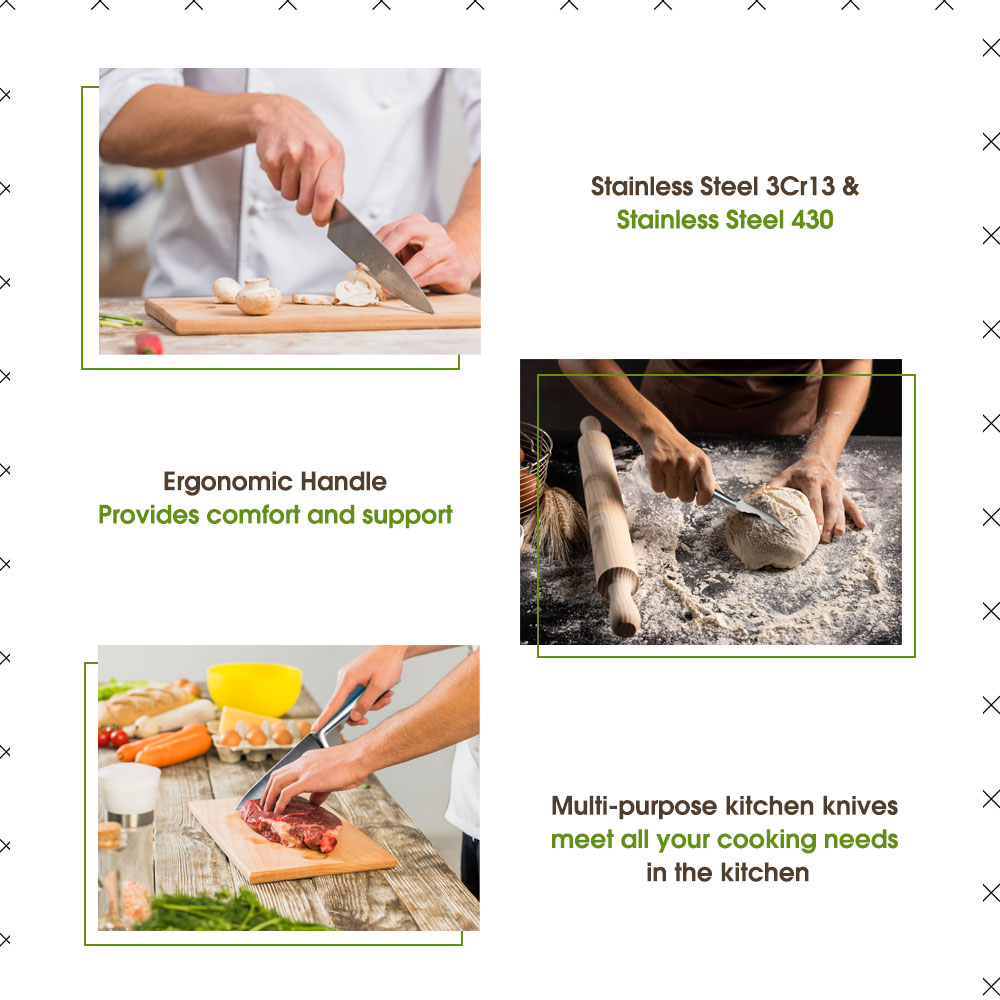Click the green 'Stainless Steel 430' text
The image size is (1000, 1000).
(724, 220)
